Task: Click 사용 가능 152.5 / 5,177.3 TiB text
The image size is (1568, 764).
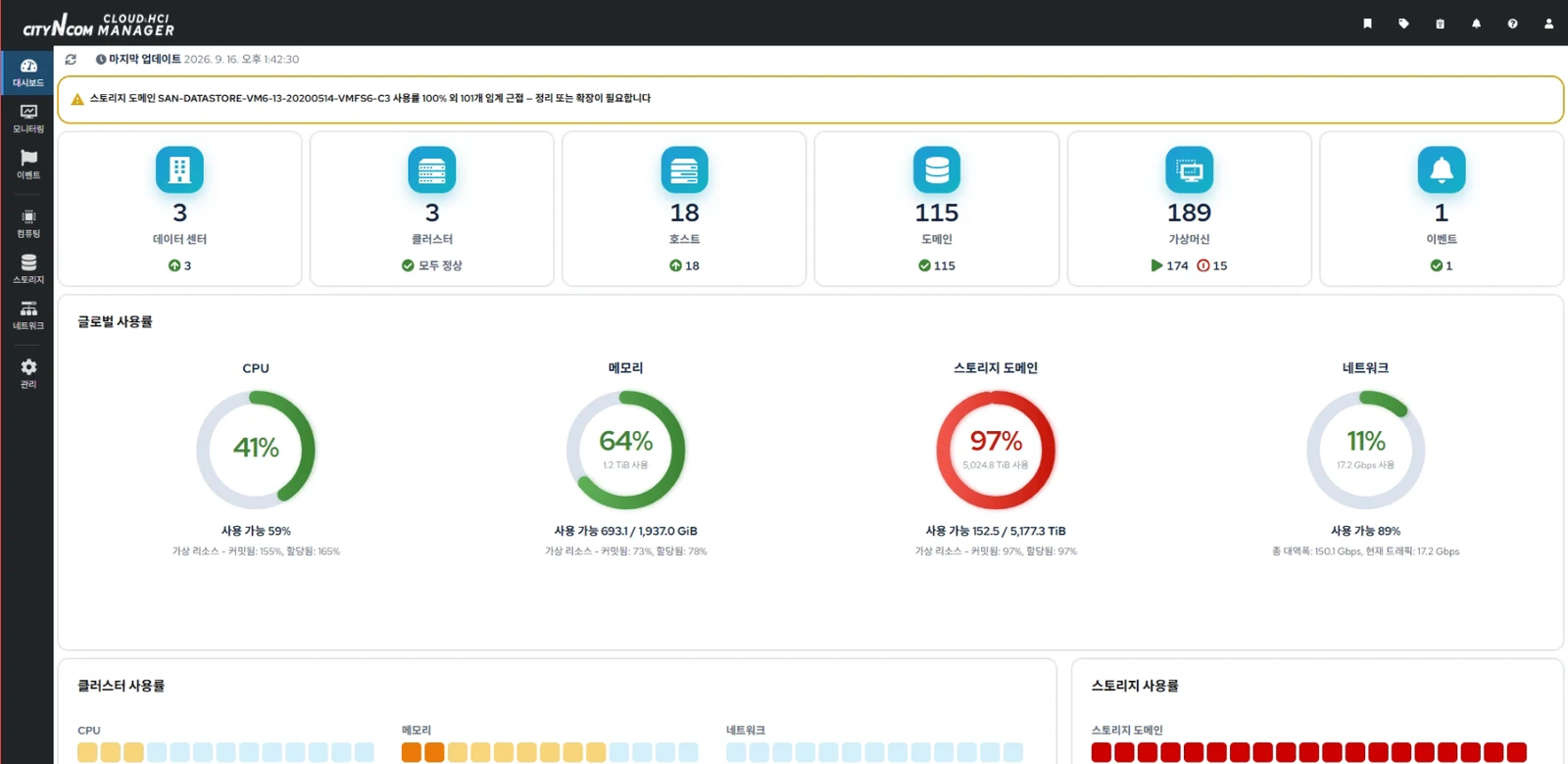Action: point(996,531)
